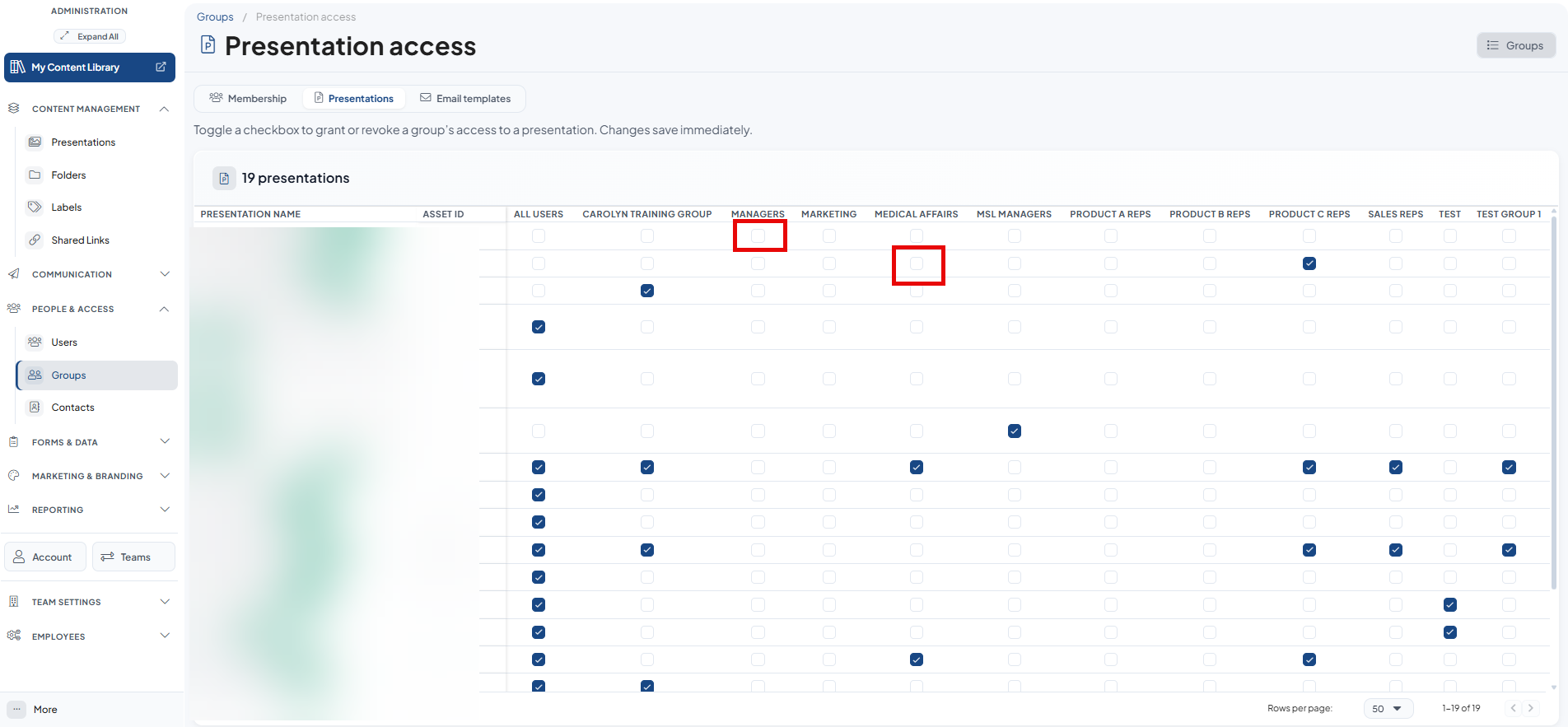Click the Expand All button
Screen dimensions: 1568x727
click(x=90, y=36)
